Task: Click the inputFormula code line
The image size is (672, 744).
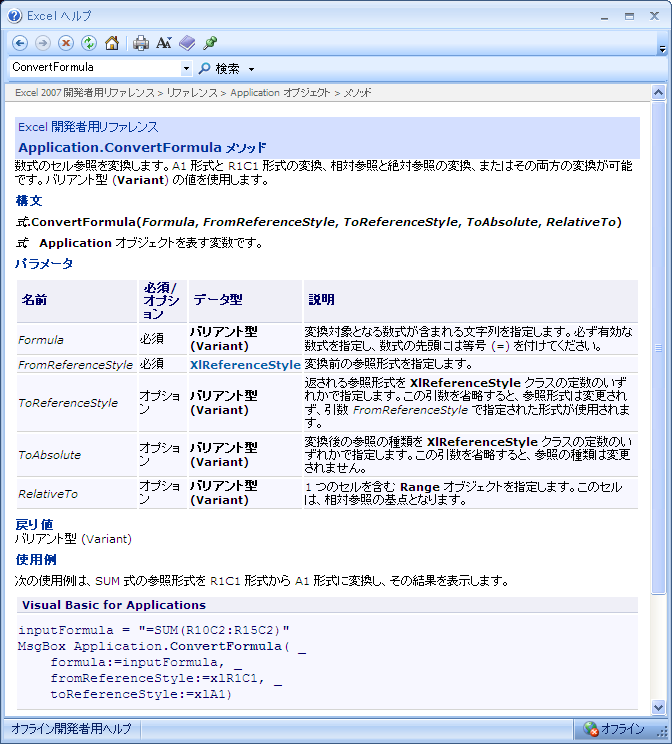Action: pyautogui.click(x=154, y=630)
